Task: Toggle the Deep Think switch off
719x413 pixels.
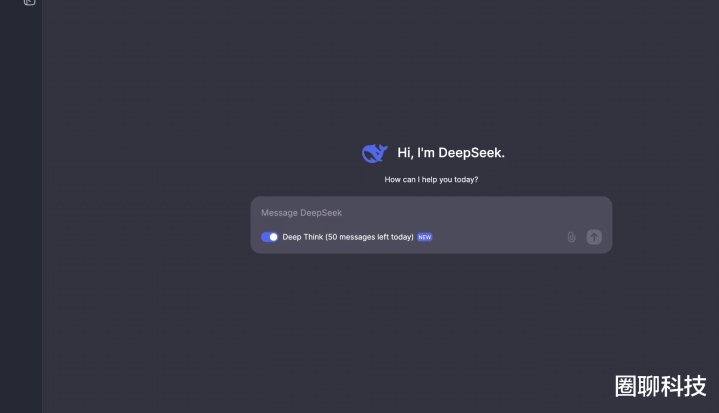Action: click(x=269, y=237)
